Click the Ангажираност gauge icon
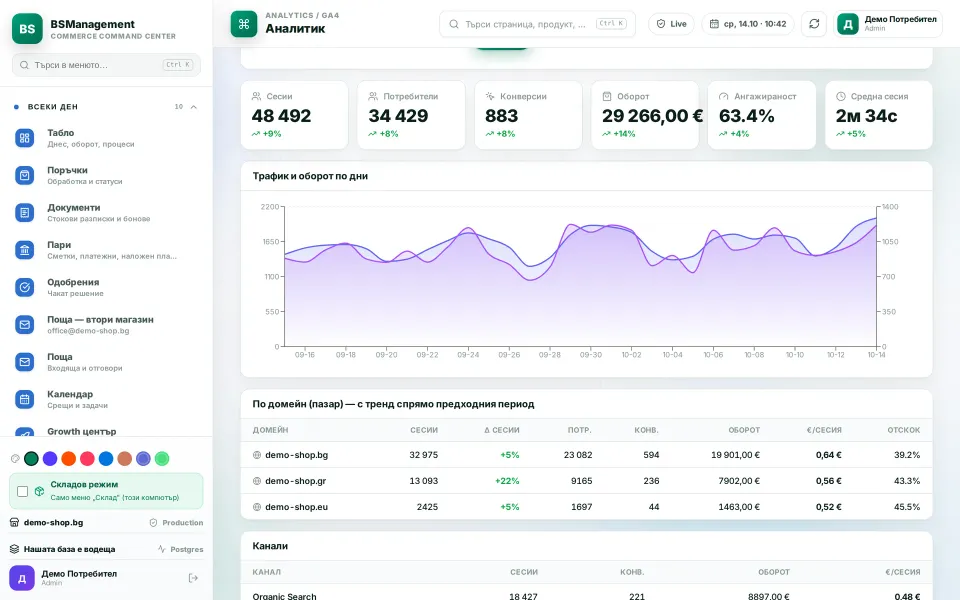The image size is (960, 600). tap(724, 96)
